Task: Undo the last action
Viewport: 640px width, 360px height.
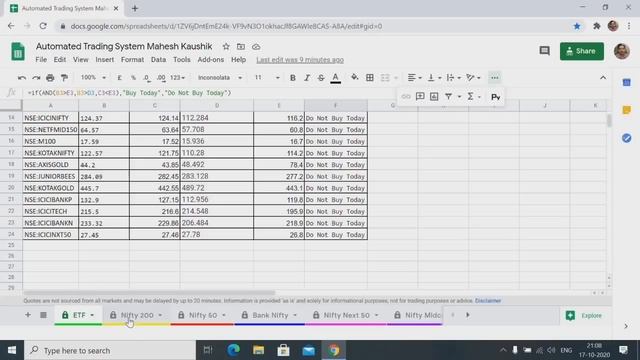Action: tap(22, 78)
